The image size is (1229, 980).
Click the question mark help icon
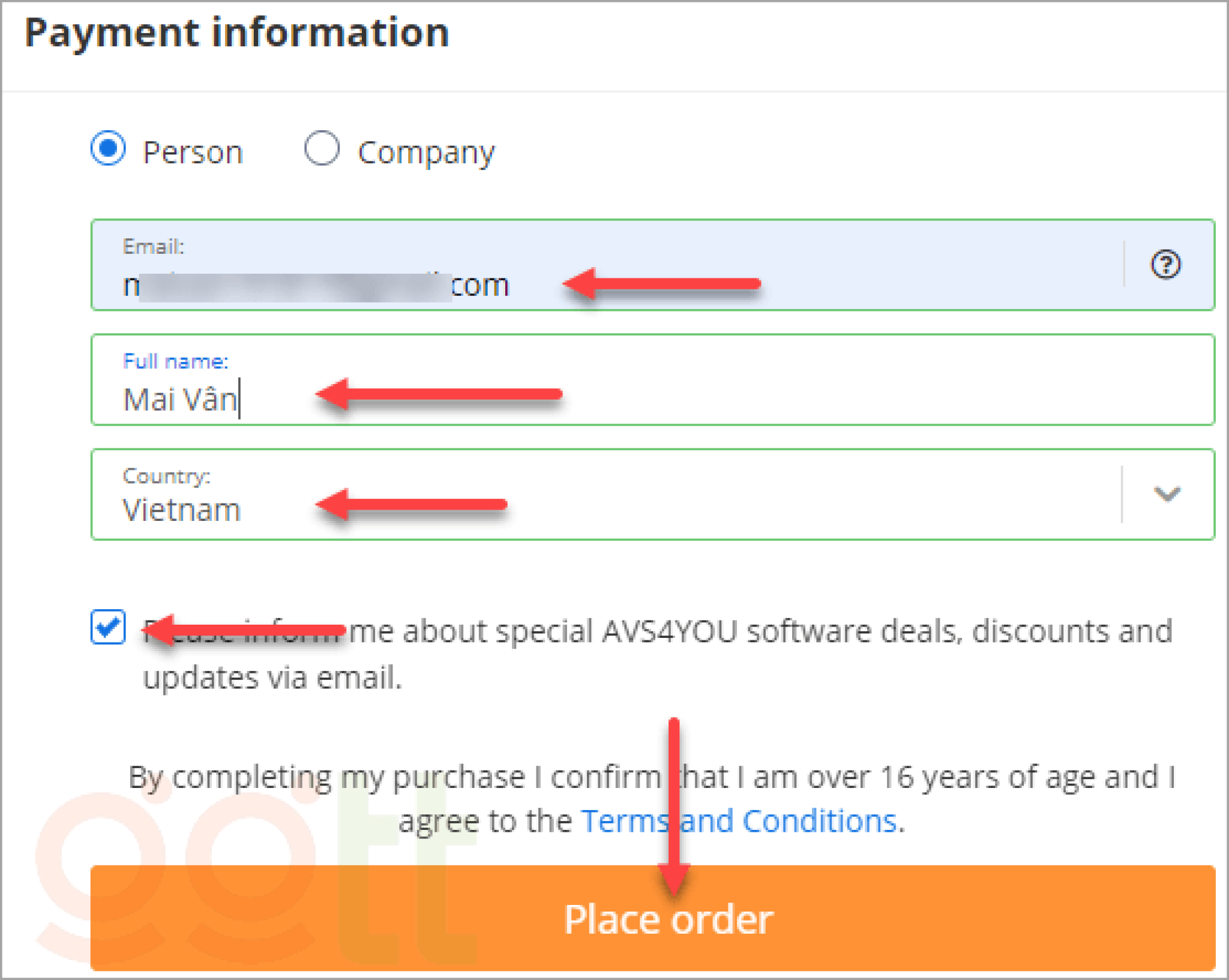tap(1165, 264)
